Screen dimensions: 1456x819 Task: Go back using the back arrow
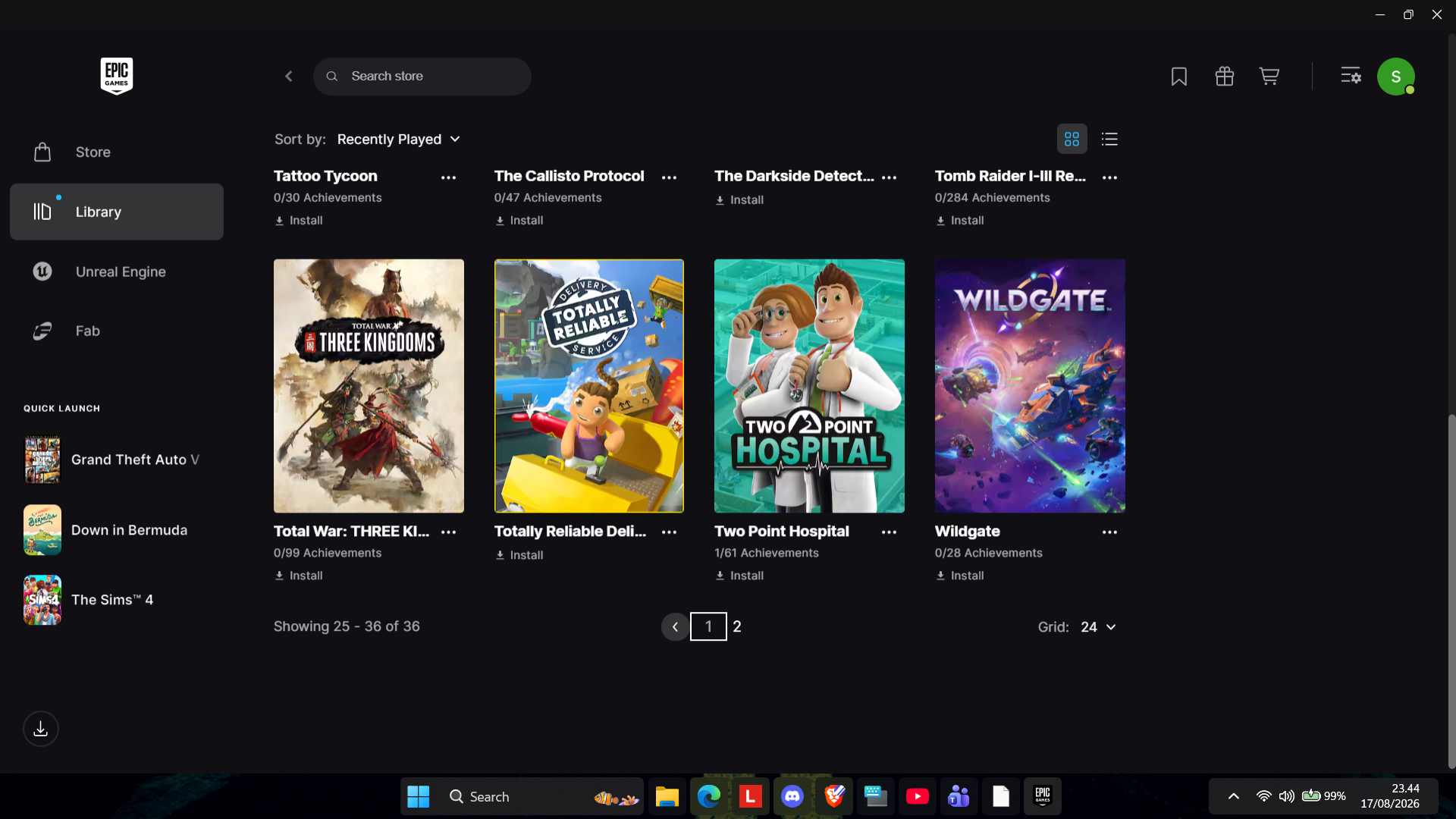(x=289, y=76)
